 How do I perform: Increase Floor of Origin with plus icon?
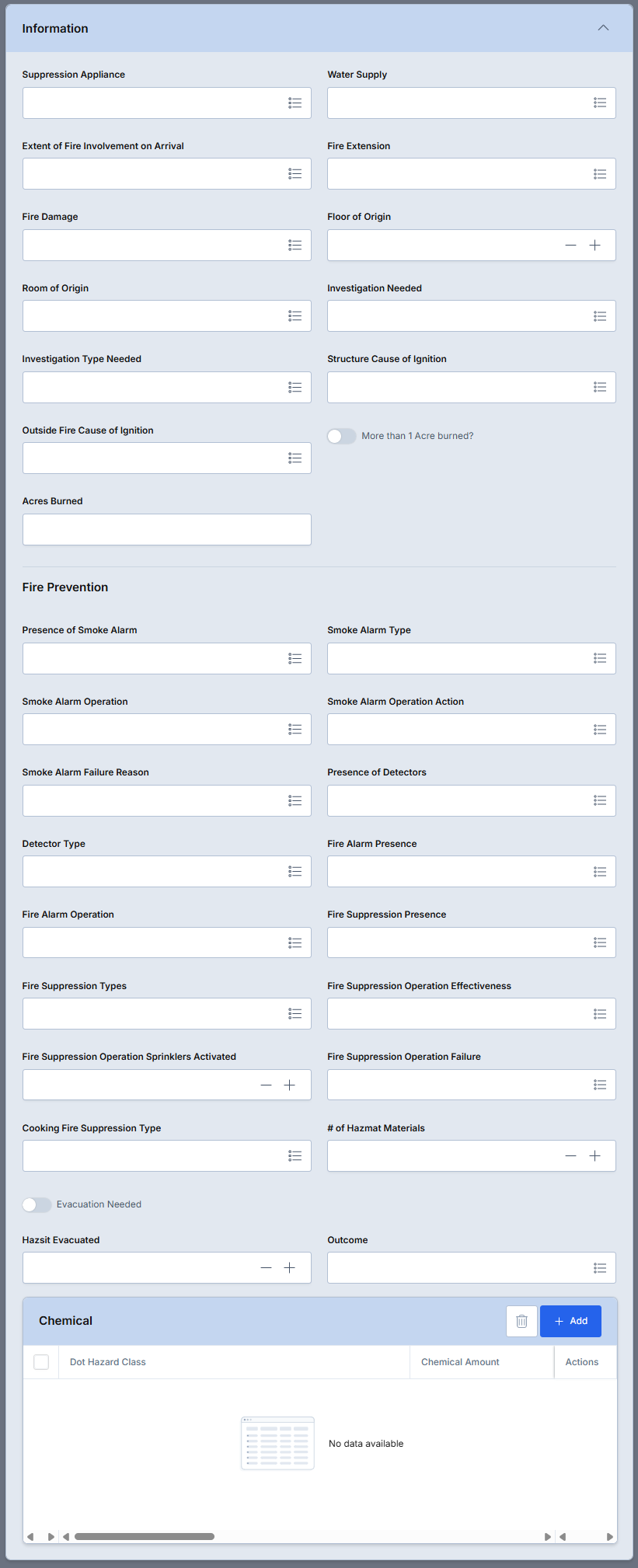(x=594, y=245)
